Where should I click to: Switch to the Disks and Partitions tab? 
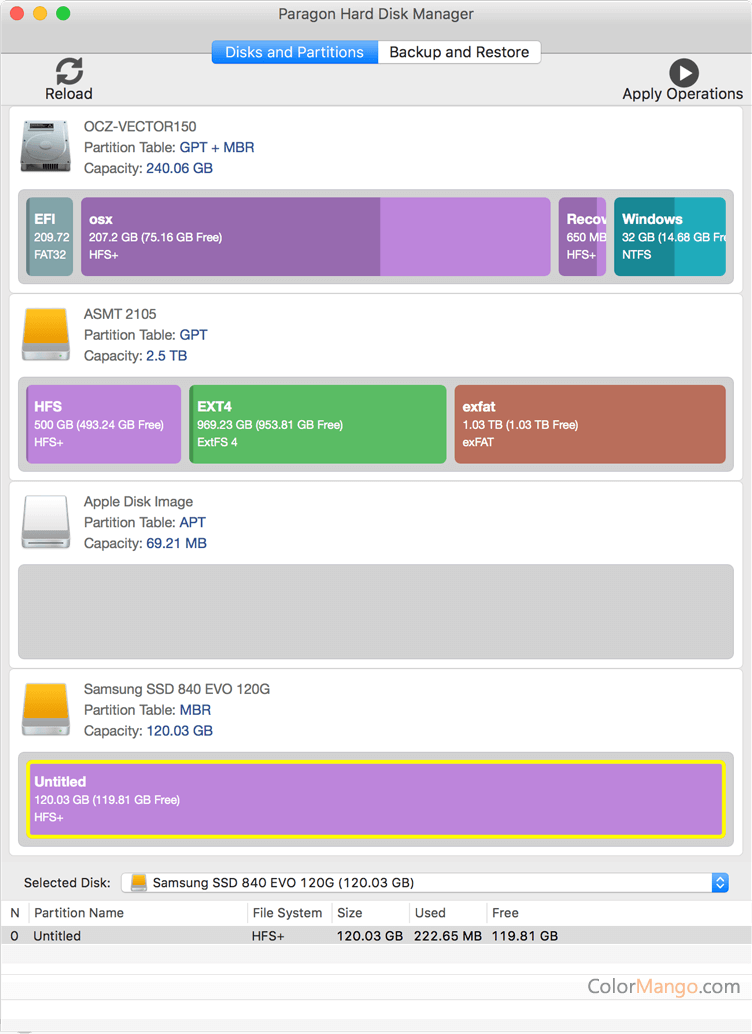point(294,52)
